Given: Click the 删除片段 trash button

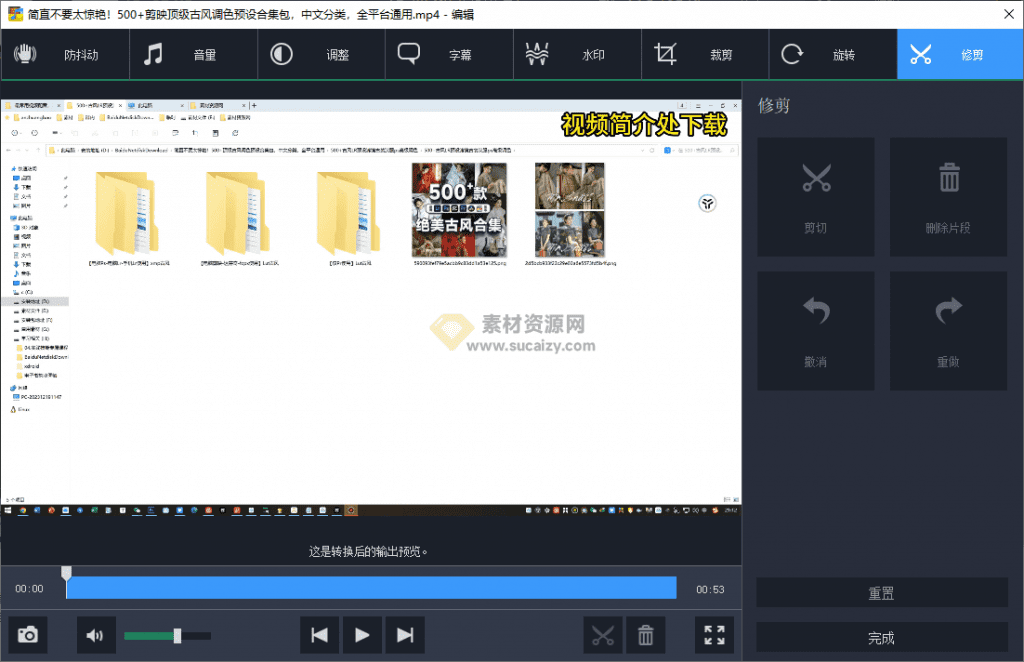Looking at the screenshot, I should click(x=948, y=196).
